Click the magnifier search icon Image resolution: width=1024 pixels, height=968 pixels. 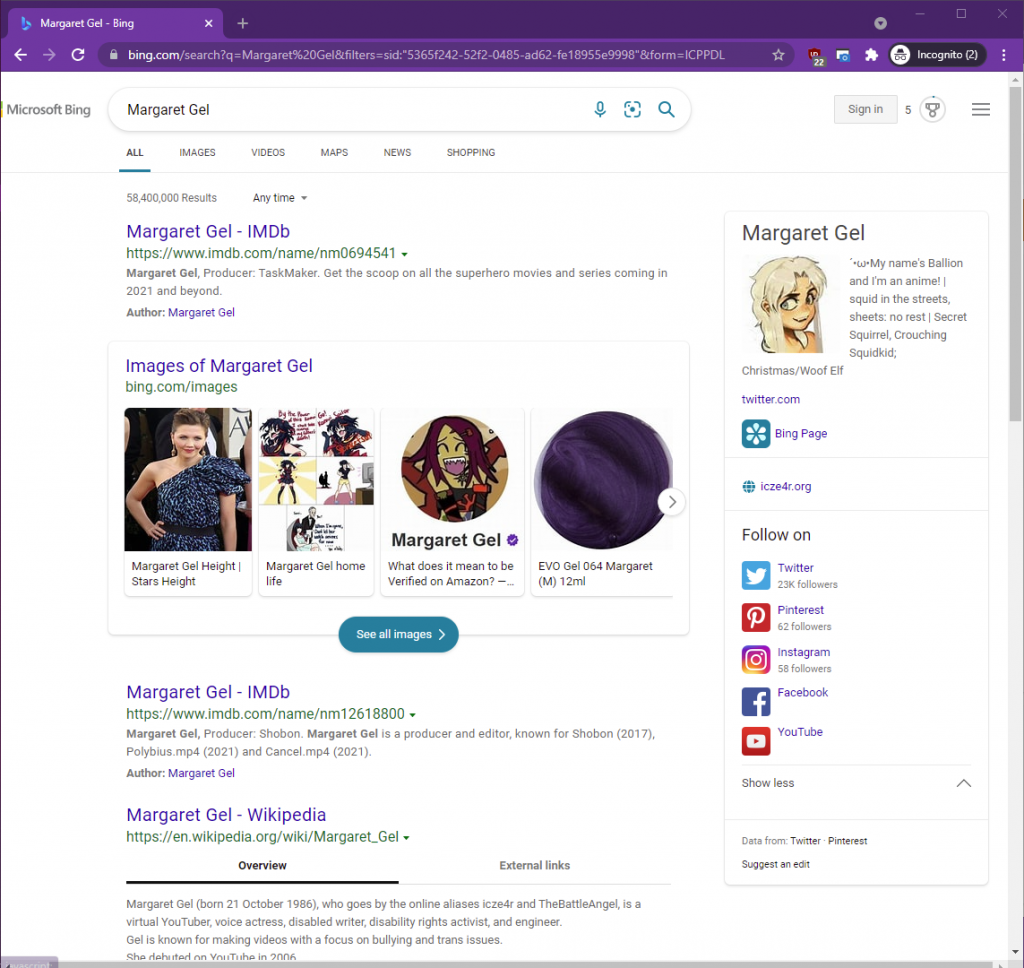tap(666, 109)
